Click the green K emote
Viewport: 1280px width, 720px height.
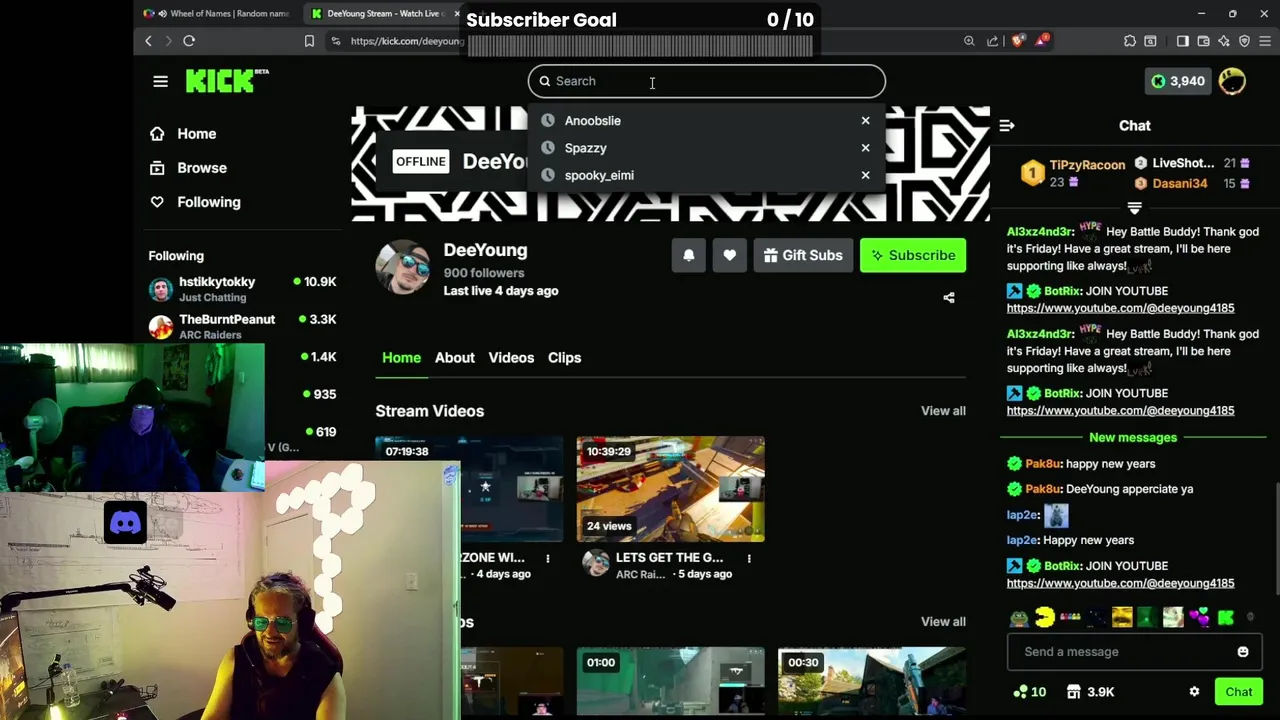pyautogui.click(x=1226, y=618)
